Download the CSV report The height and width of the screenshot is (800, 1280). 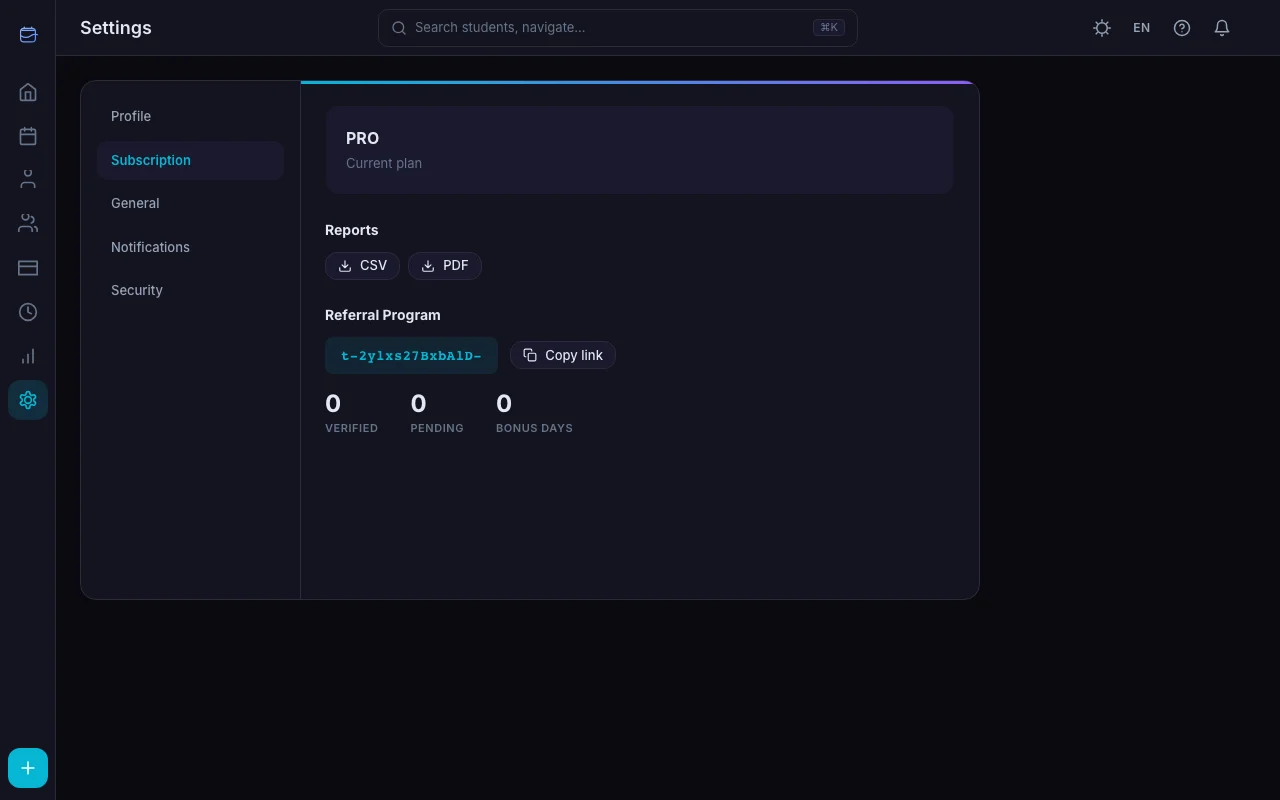(362, 265)
